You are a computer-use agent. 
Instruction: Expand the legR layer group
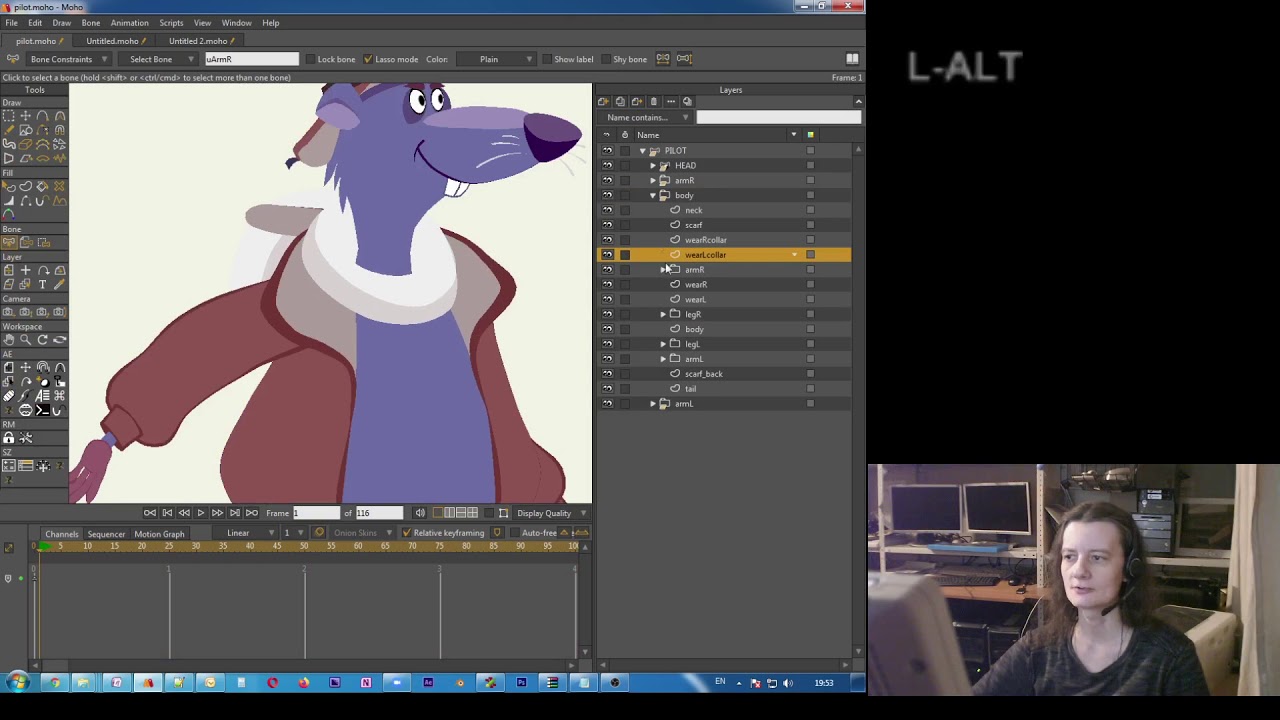pyautogui.click(x=663, y=314)
